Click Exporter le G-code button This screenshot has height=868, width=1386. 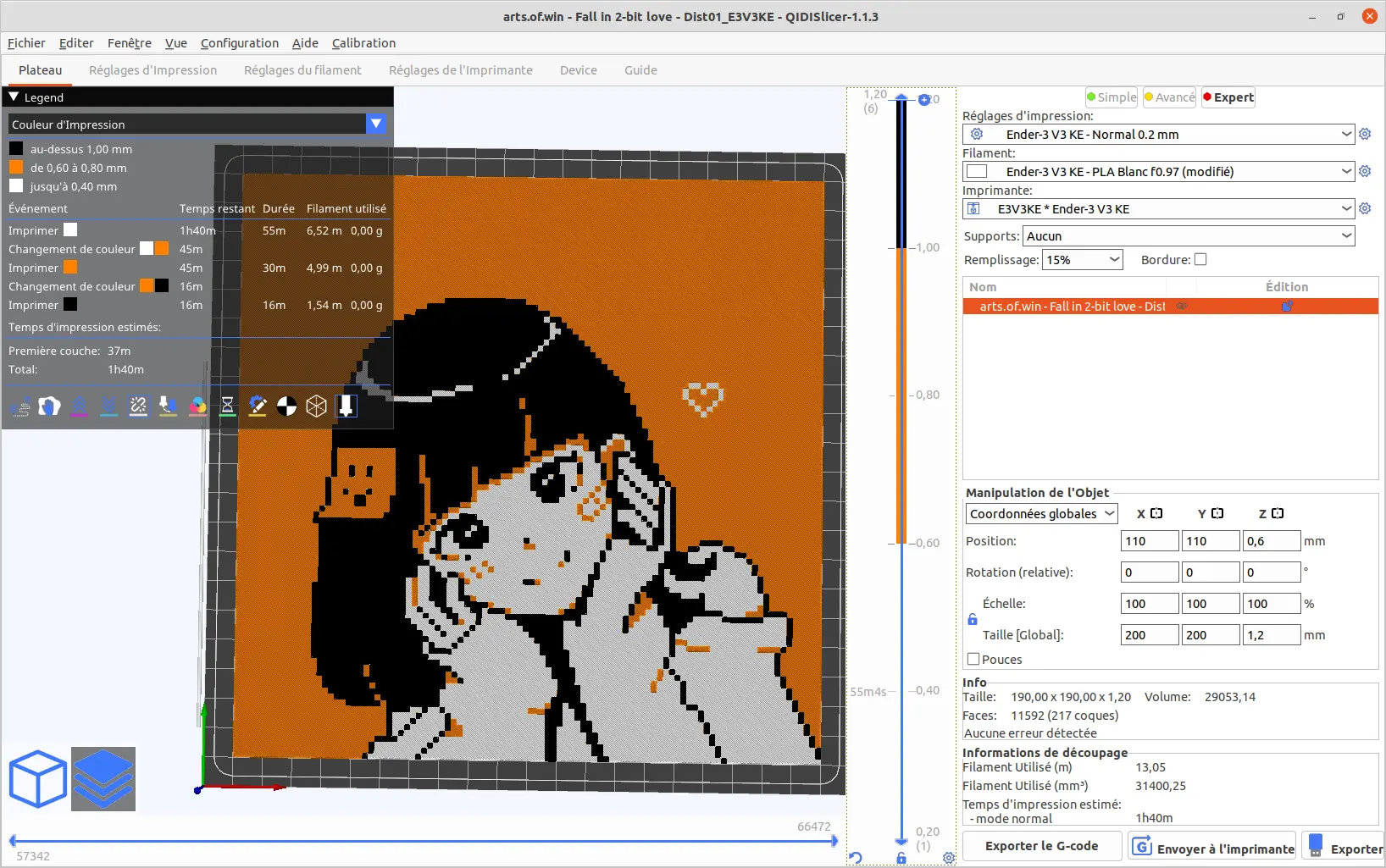(x=1041, y=846)
